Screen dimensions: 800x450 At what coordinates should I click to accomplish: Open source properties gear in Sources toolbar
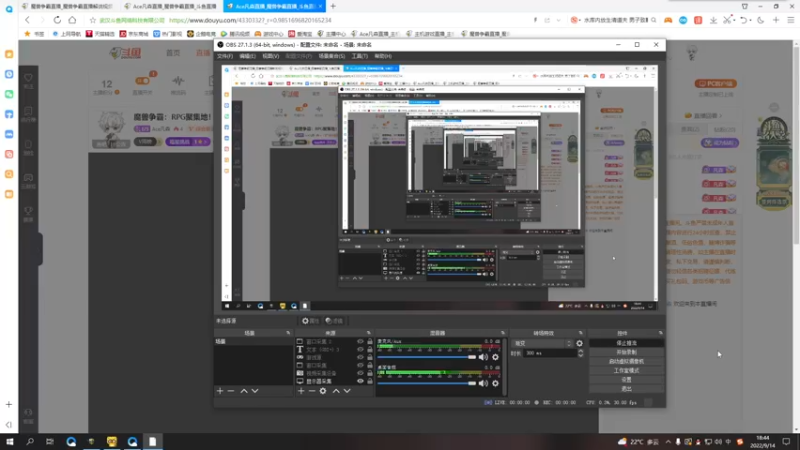coord(323,391)
